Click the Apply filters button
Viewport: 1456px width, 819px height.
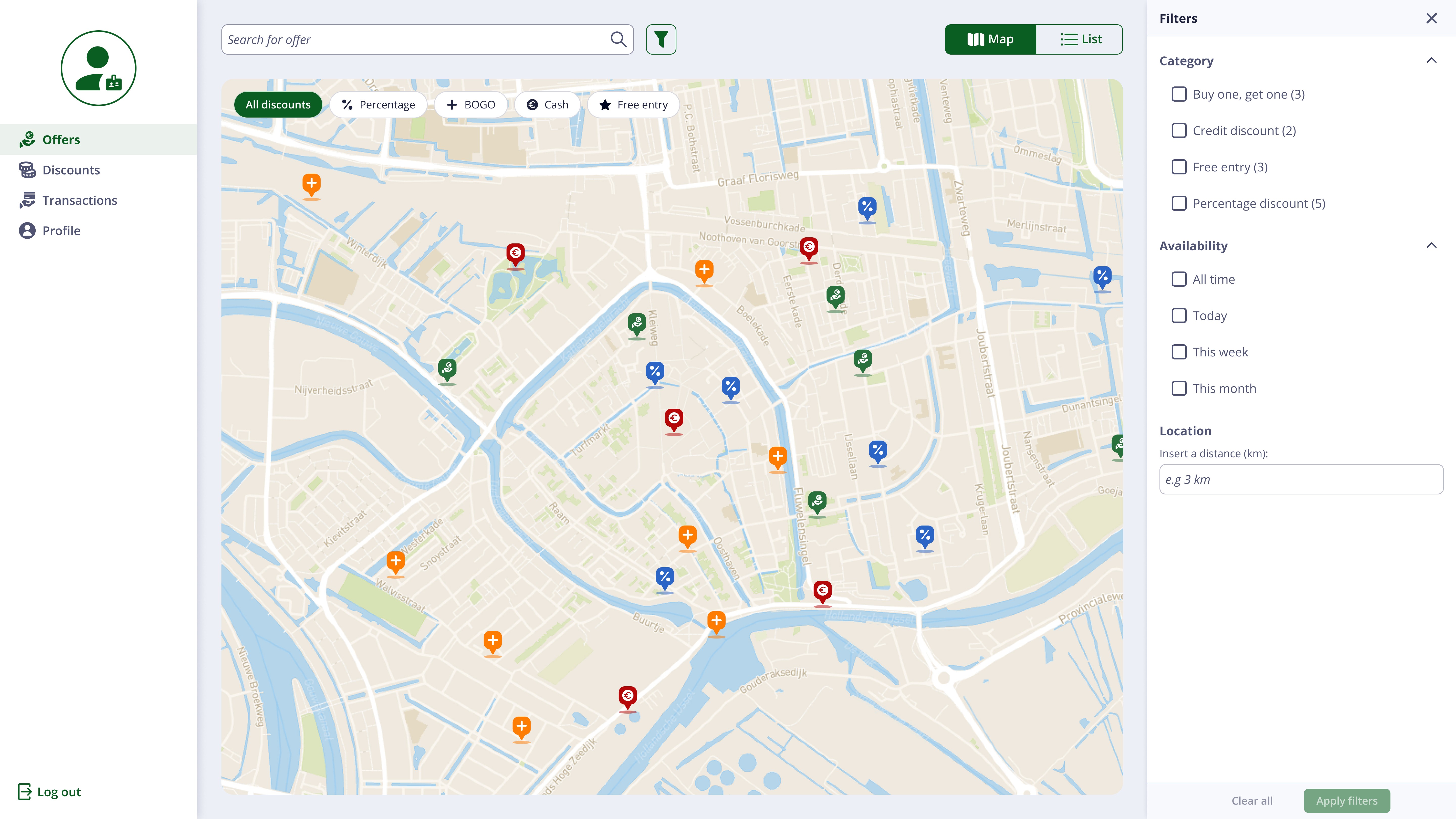(x=1346, y=800)
